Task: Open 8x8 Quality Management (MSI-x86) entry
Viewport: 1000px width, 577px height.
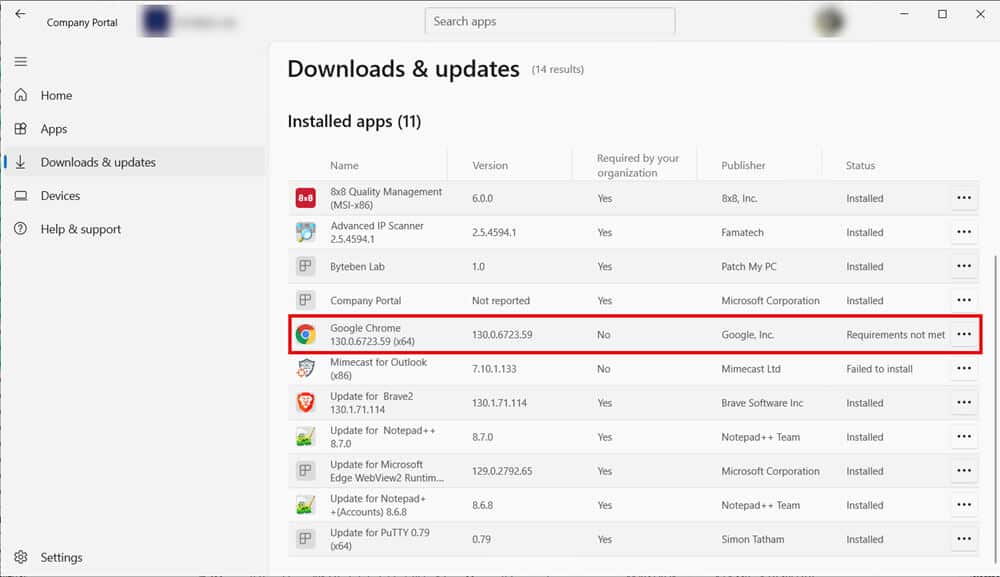Action: tap(386, 198)
